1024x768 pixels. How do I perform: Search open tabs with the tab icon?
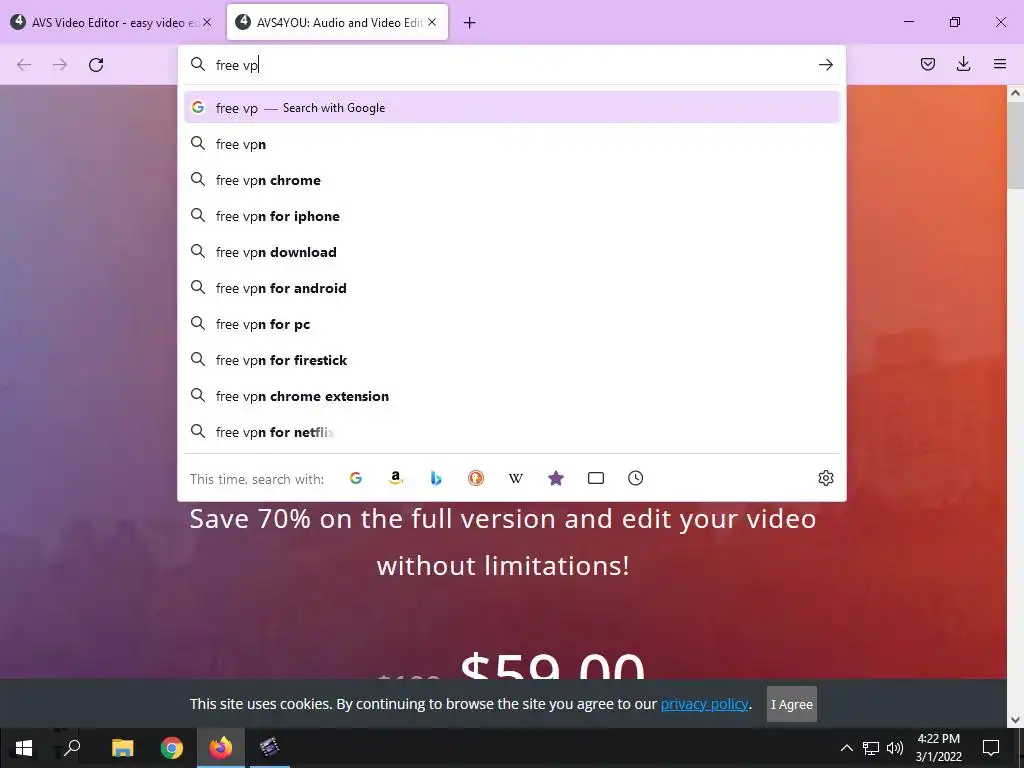[596, 478]
